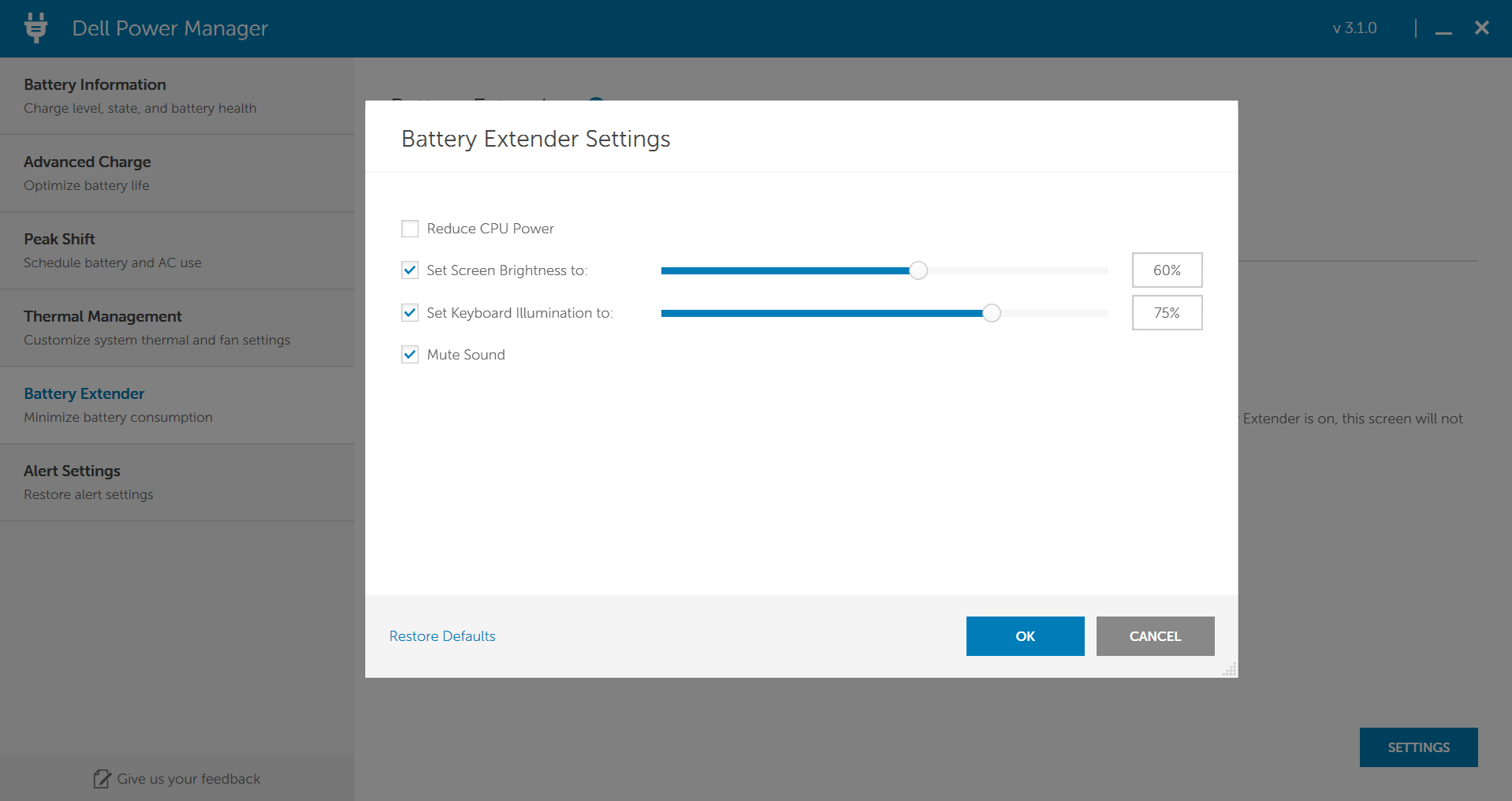Image resolution: width=1512 pixels, height=801 pixels.
Task: Click the keyboard illumination slider handle
Action: [992, 313]
